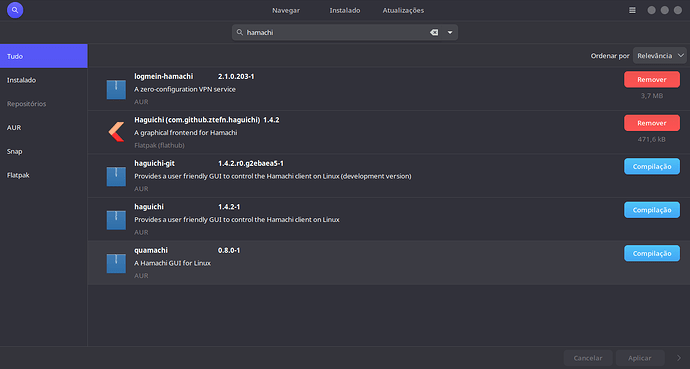This screenshot has height=369, width=690.
Task: Select Flatpak filter in the sidebar
Action: (x=44, y=175)
